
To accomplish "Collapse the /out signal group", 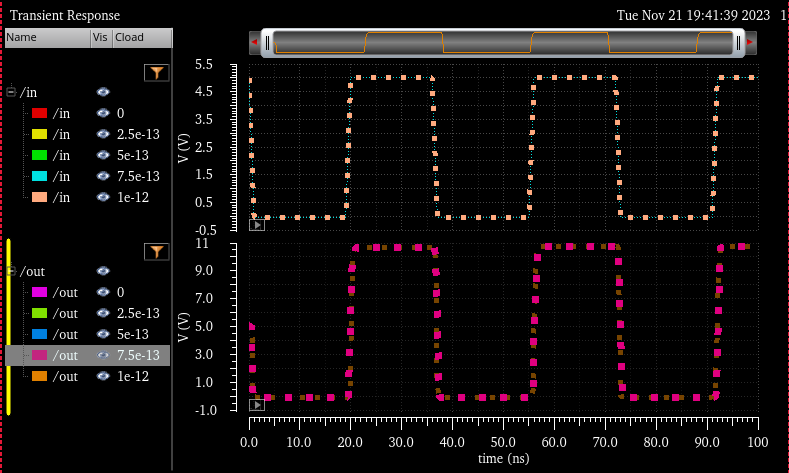I will coord(11,271).
